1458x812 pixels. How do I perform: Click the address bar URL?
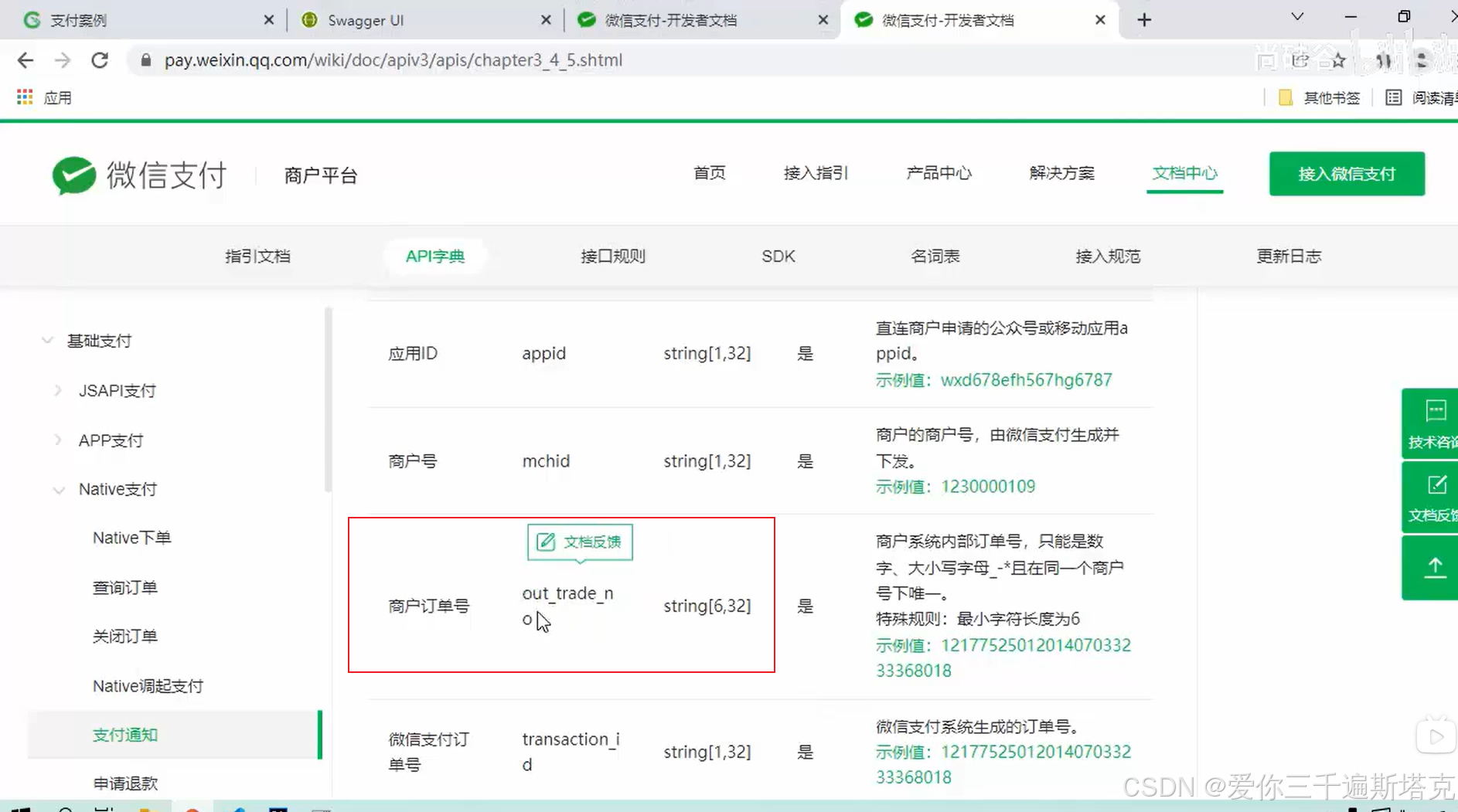(393, 60)
